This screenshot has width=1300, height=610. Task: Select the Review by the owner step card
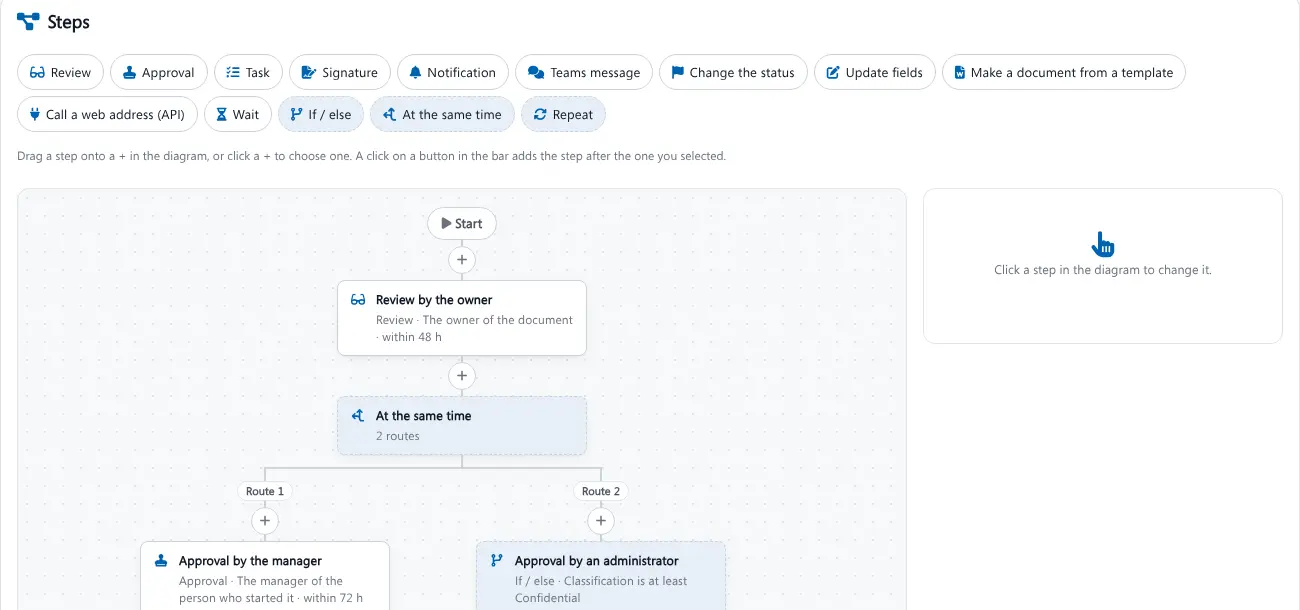(x=462, y=318)
